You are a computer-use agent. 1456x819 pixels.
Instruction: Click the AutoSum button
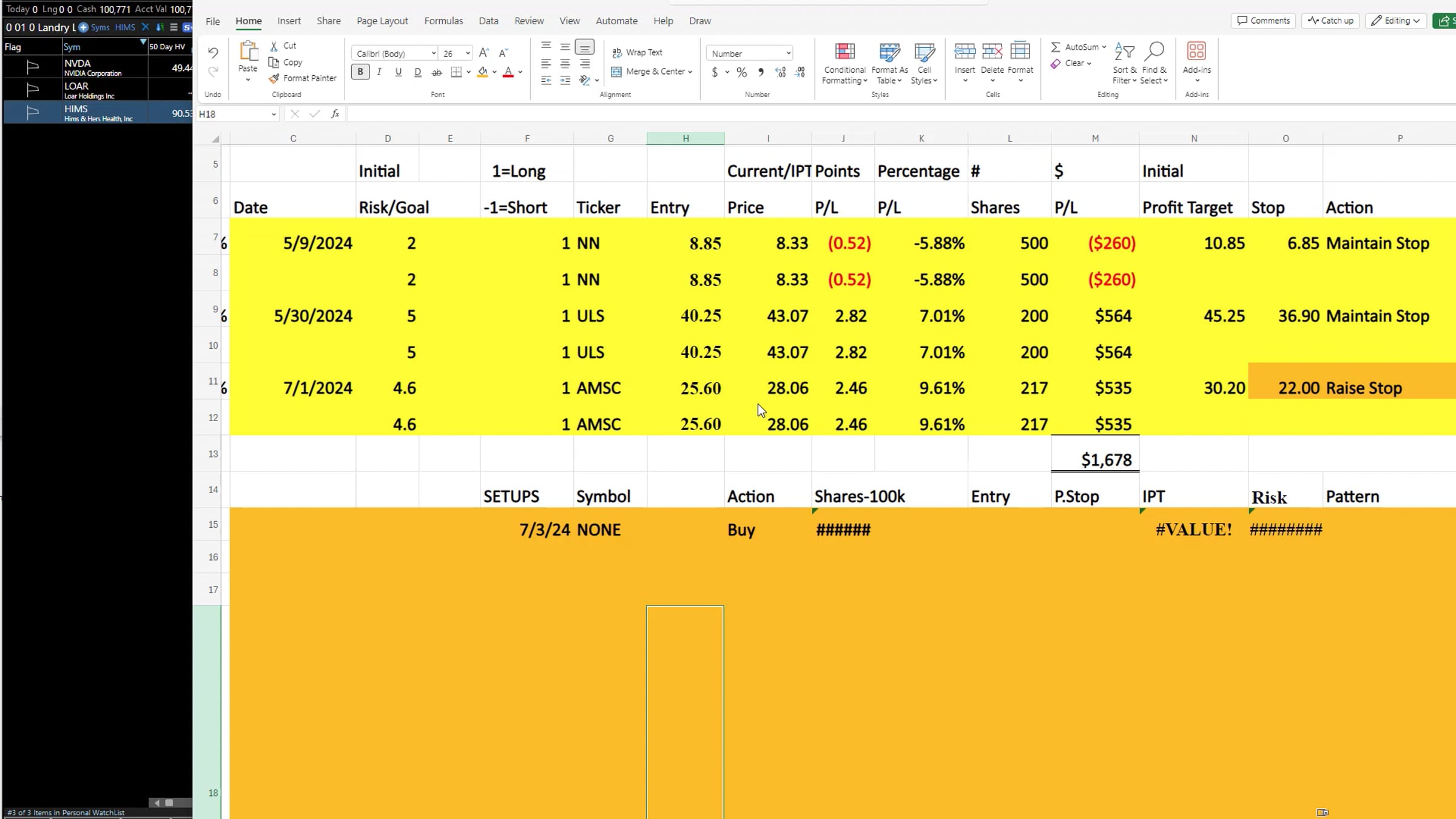click(1078, 47)
